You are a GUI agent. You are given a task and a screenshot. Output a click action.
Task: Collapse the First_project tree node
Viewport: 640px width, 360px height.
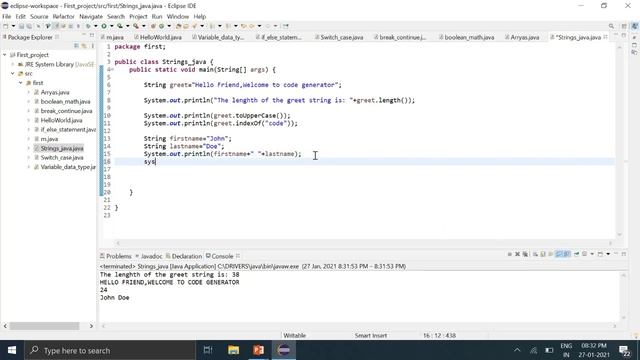(5, 55)
